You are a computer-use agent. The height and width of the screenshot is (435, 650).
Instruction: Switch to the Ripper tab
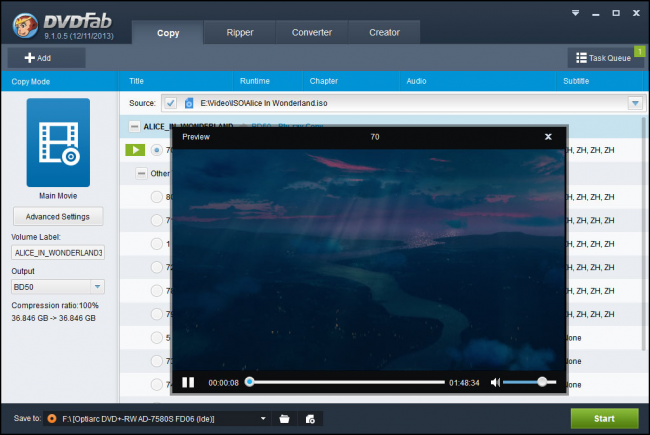[x=240, y=32]
